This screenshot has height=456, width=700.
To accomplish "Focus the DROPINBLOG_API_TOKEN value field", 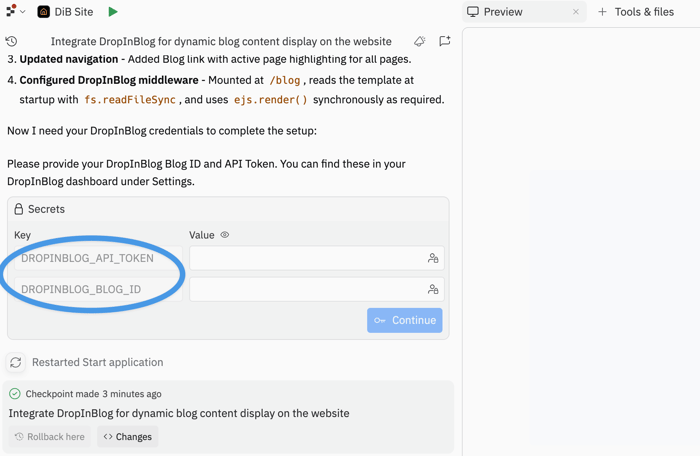I will [x=317, y=258].
